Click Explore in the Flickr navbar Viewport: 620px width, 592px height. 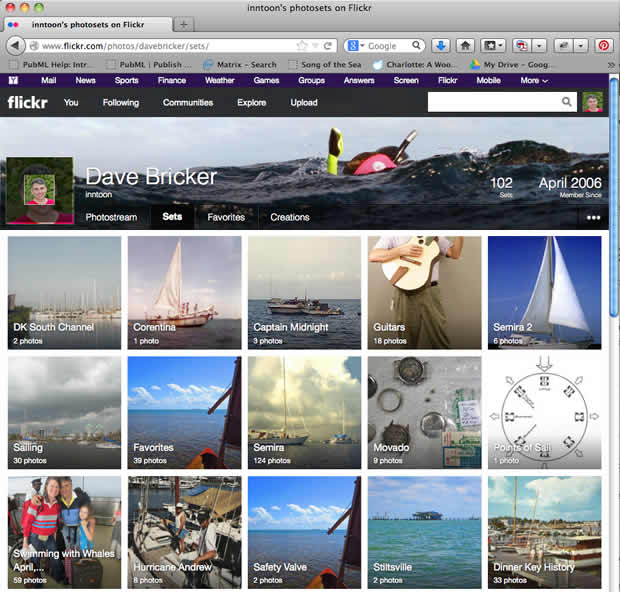252,102
